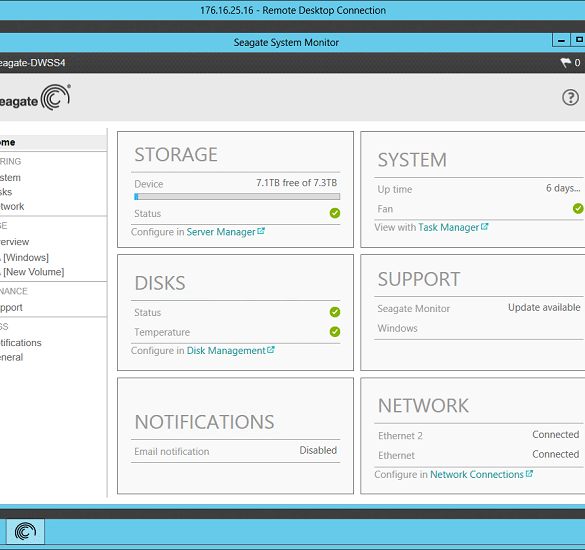Screen dimensions: 585x550
Task: Click the Seagate logo in header
Action: pyautogui.click(x=34, y=98)
